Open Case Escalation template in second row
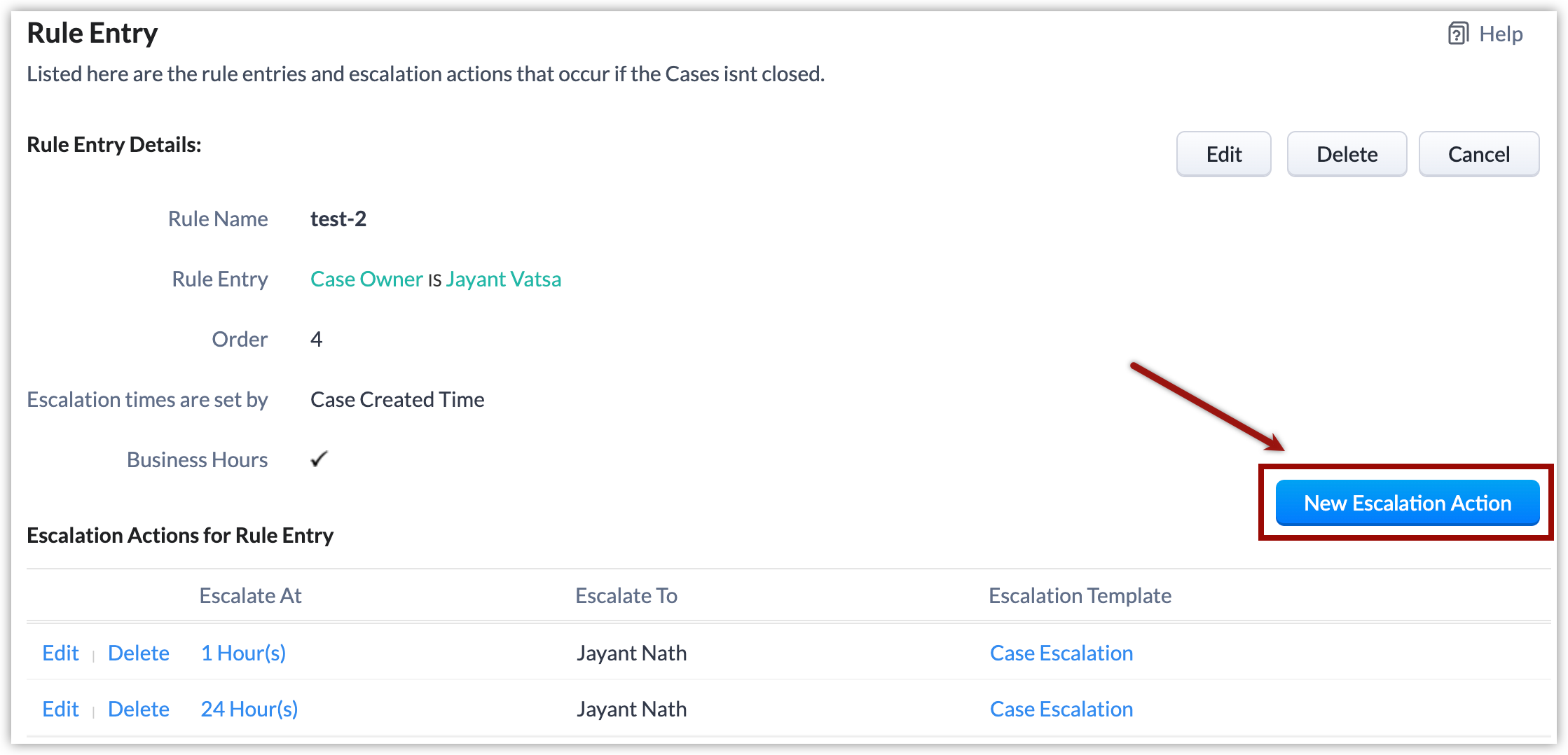The width and height of the screenshot is (1568, 755). coord(1061,709)
